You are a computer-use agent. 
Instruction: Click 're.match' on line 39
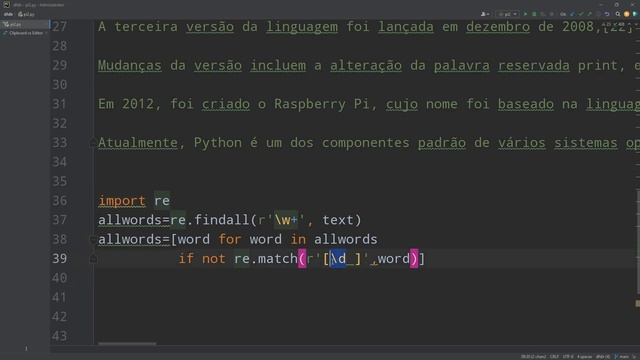266,259
